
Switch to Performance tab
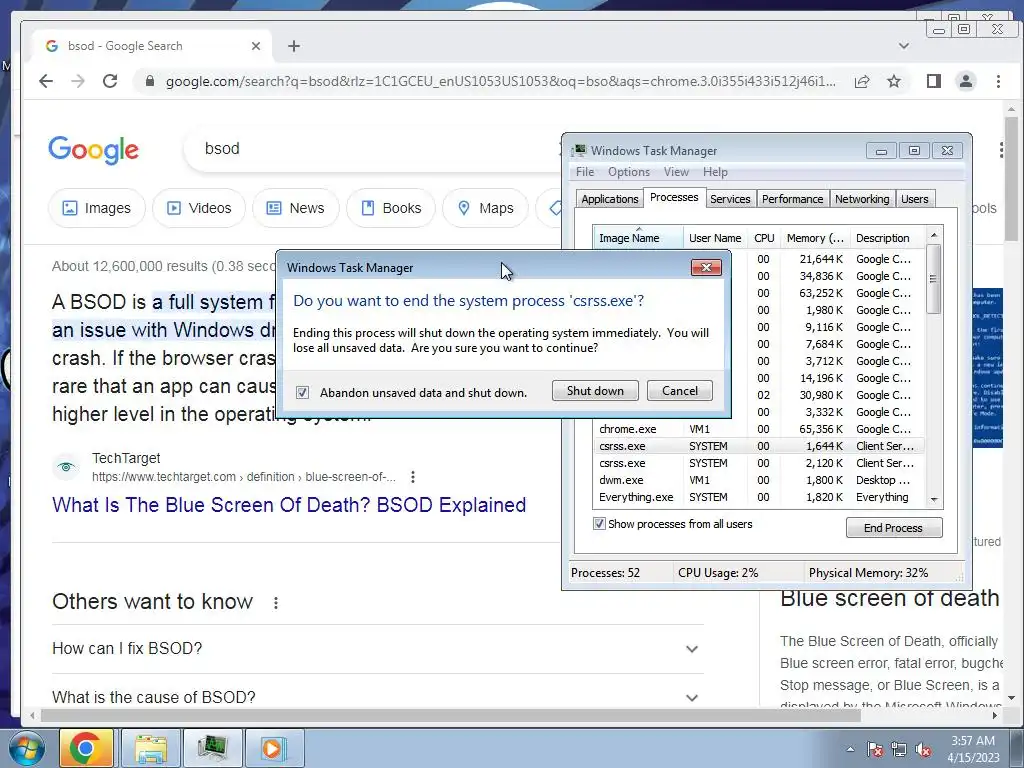(x=792, y=199)
